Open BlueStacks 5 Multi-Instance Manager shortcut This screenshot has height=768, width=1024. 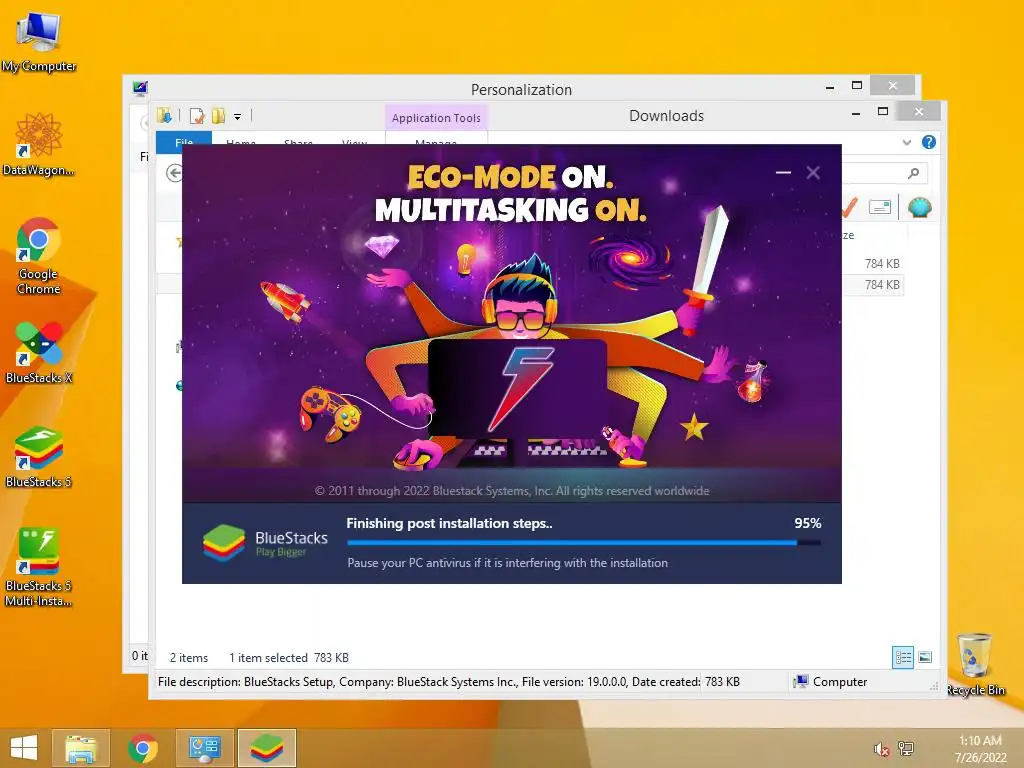pyautogui.click(x=39, y=567)
